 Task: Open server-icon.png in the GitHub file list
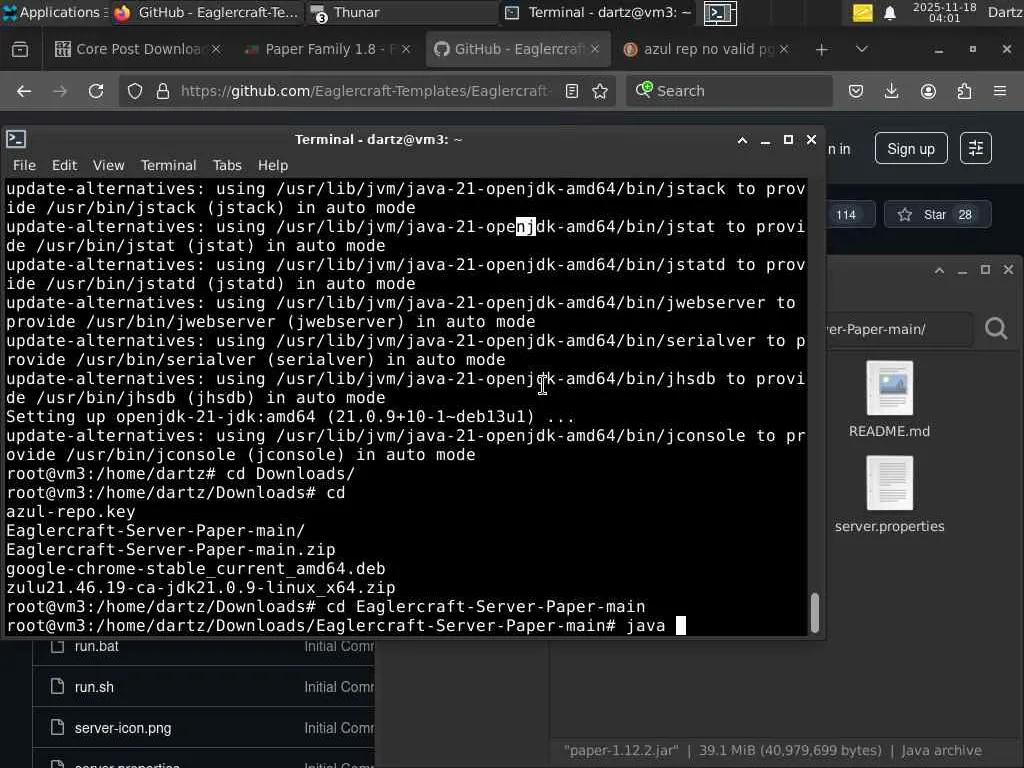123,728
